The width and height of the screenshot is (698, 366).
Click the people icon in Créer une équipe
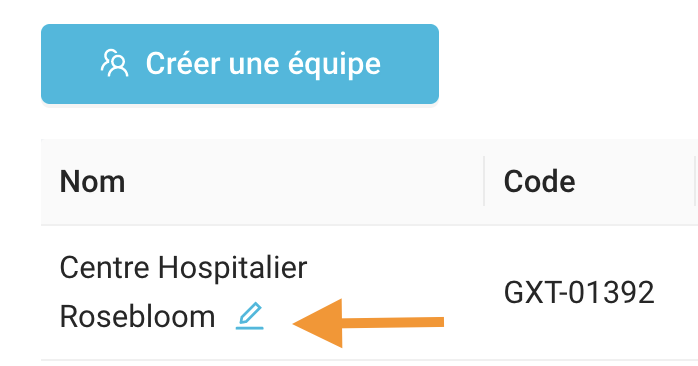[x=115, y=64]
